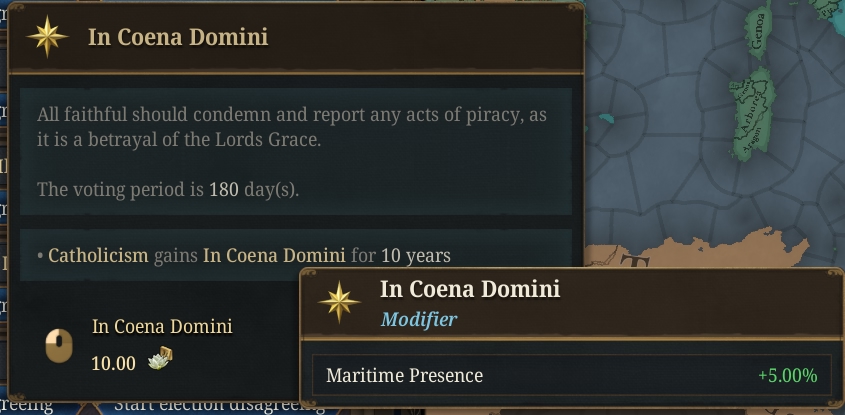Click the 10.00 cost value

114,364
